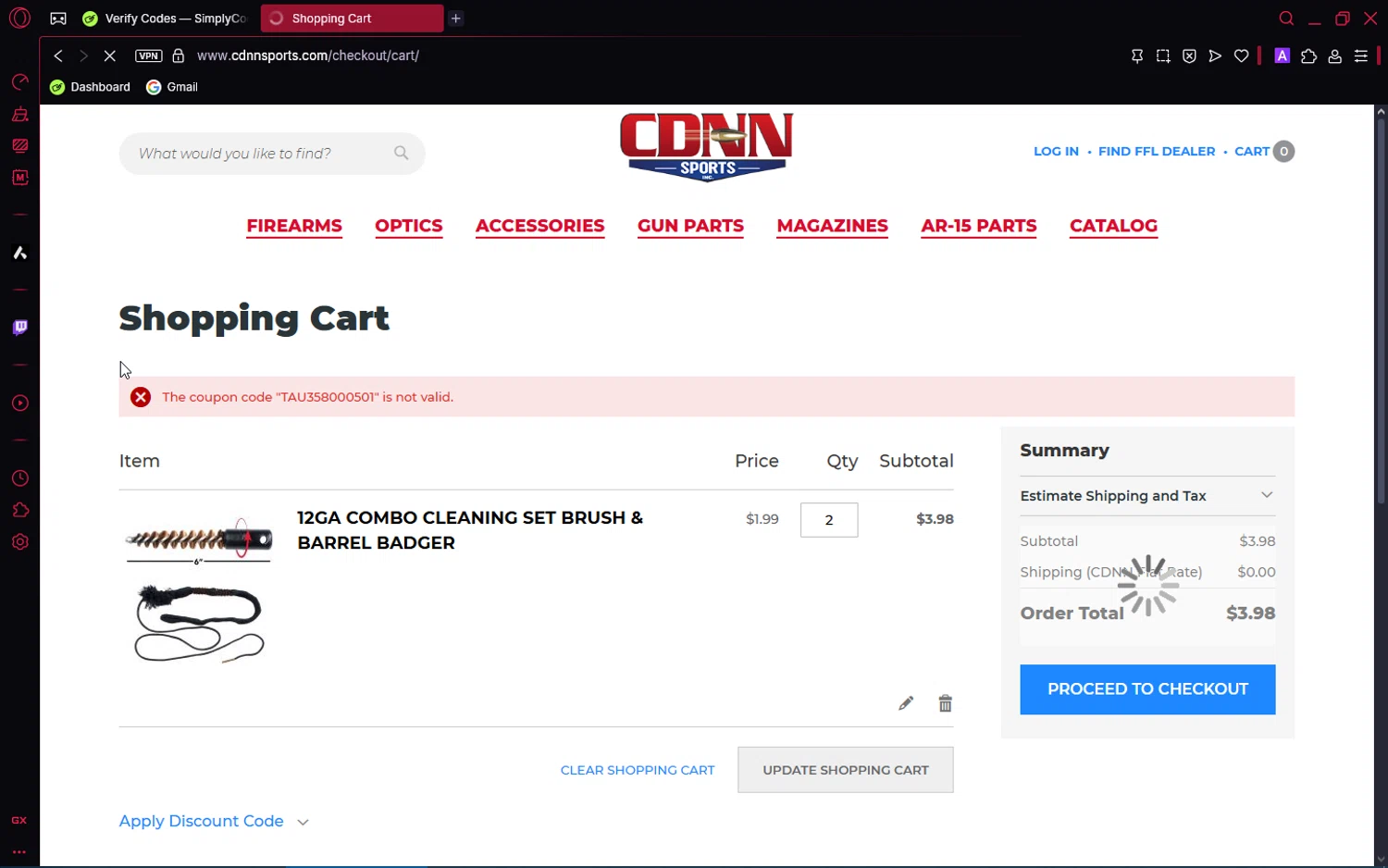Viewport: 1388px width, 868px height.
Task: Open the LOG IN link
Action: [x=1056, y=151]
